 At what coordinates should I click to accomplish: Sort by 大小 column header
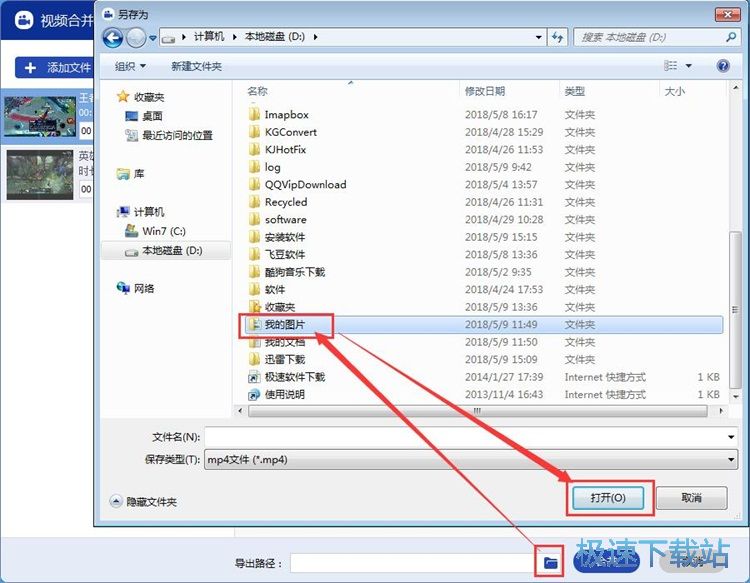674,91
